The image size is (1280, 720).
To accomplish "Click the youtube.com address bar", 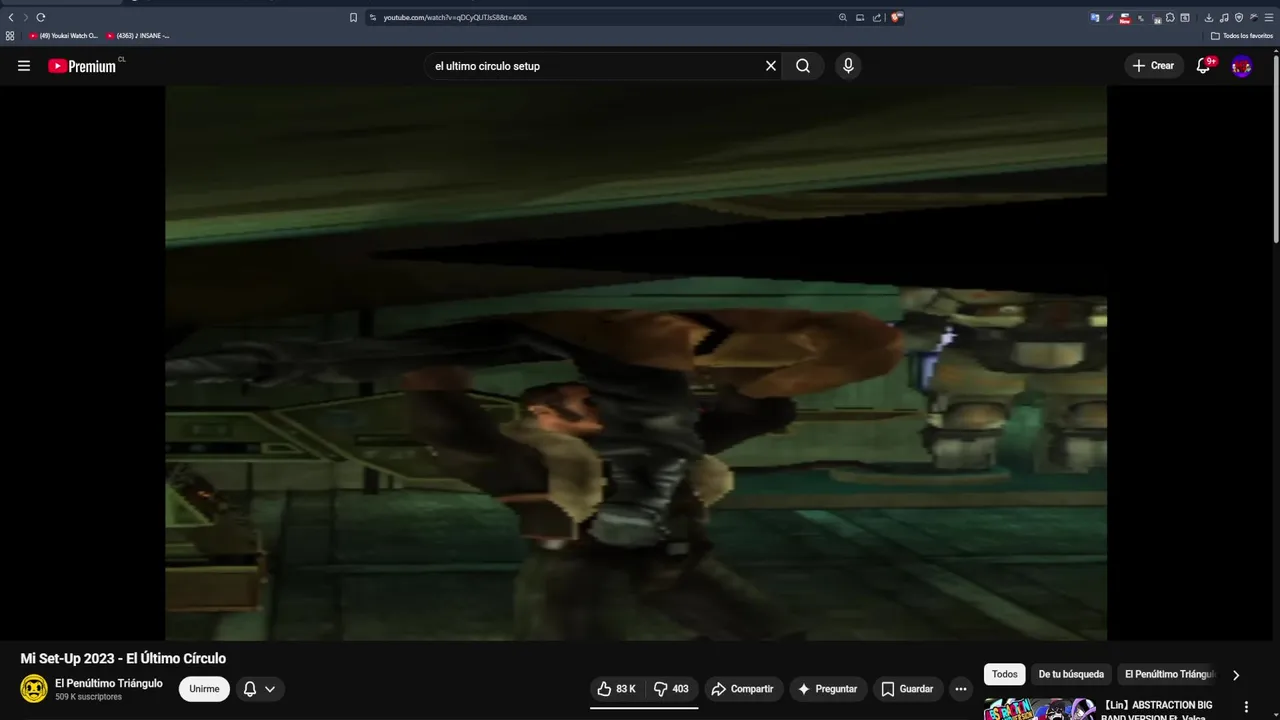I will 600,17.
